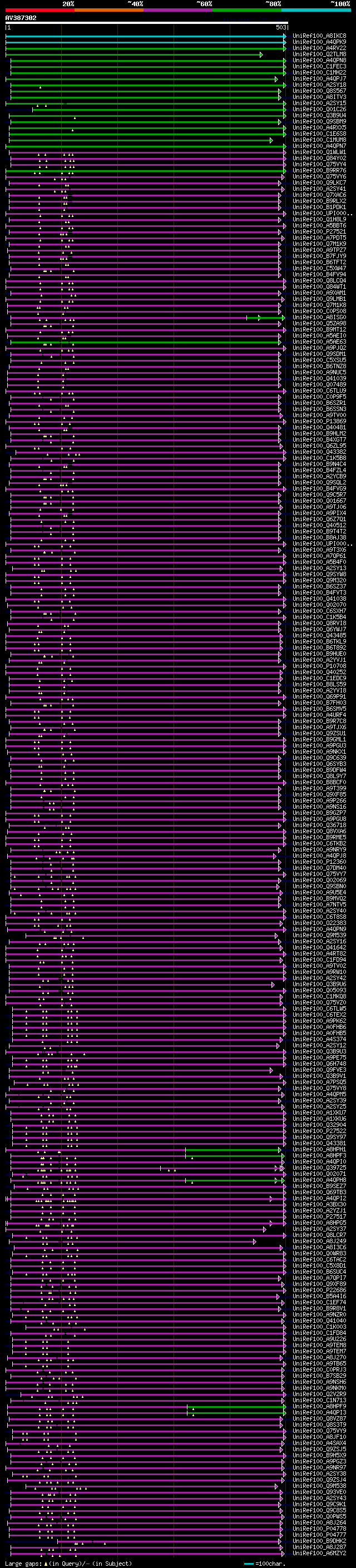Click the UniRef100_C1E6S8 label

pyautogui.click(x=319, y=134)
